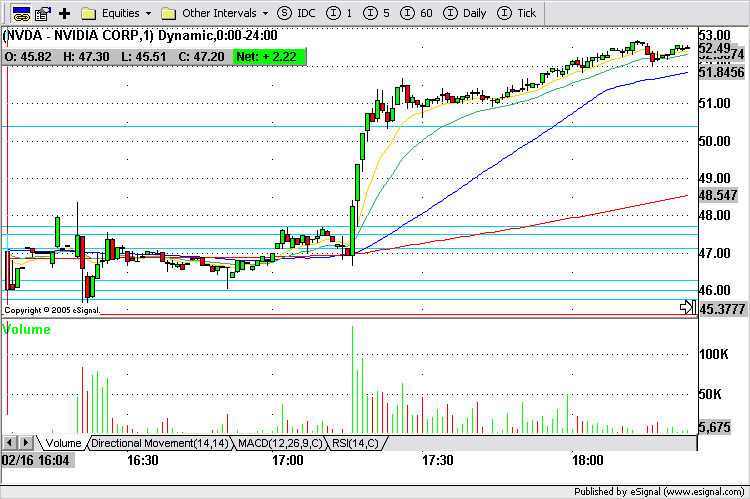Select the Volume study tab
This screenshot has height=499, width=750.
63,443
